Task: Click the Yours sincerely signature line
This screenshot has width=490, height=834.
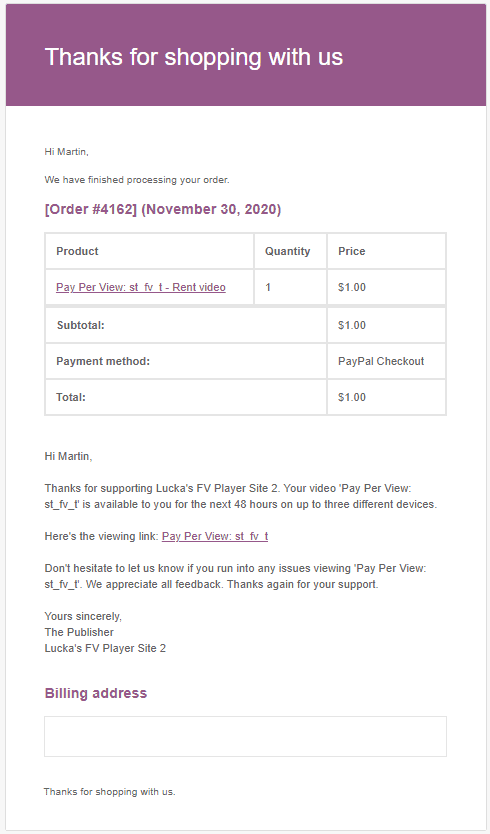Action: (x=83, y=616)
